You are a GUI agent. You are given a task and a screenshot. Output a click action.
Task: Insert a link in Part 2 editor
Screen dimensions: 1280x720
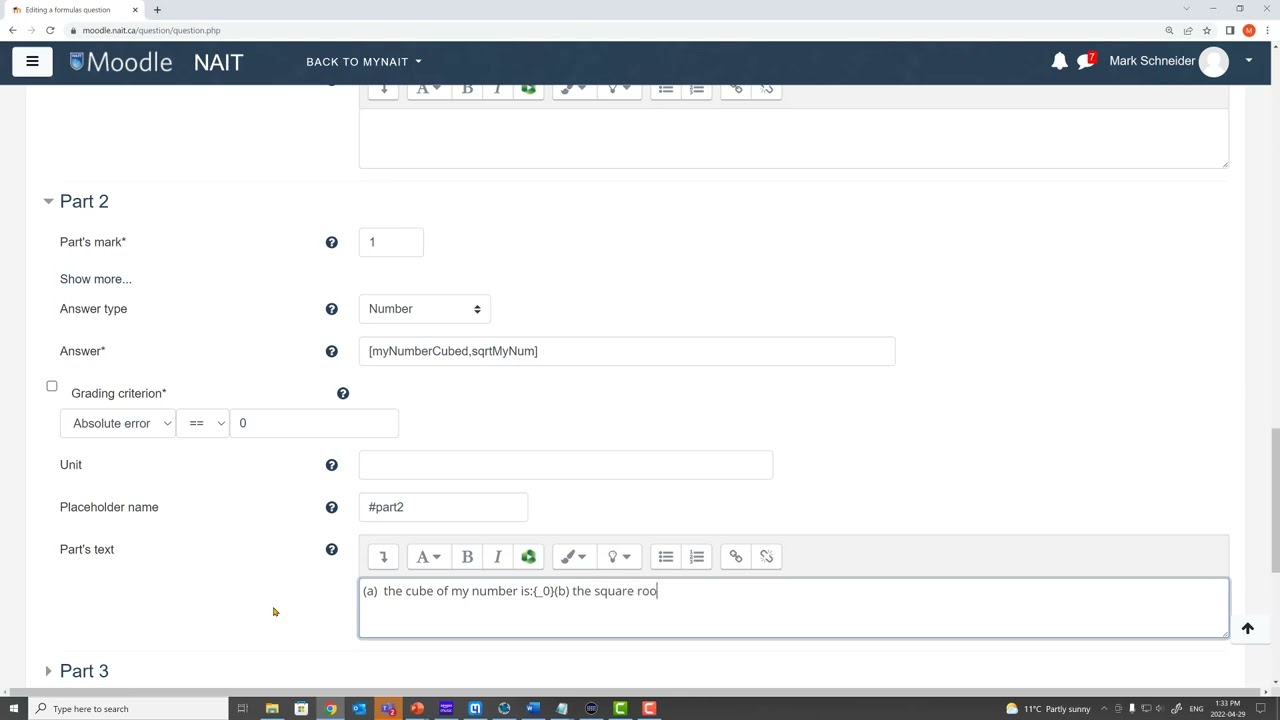[x=736, y=557]
